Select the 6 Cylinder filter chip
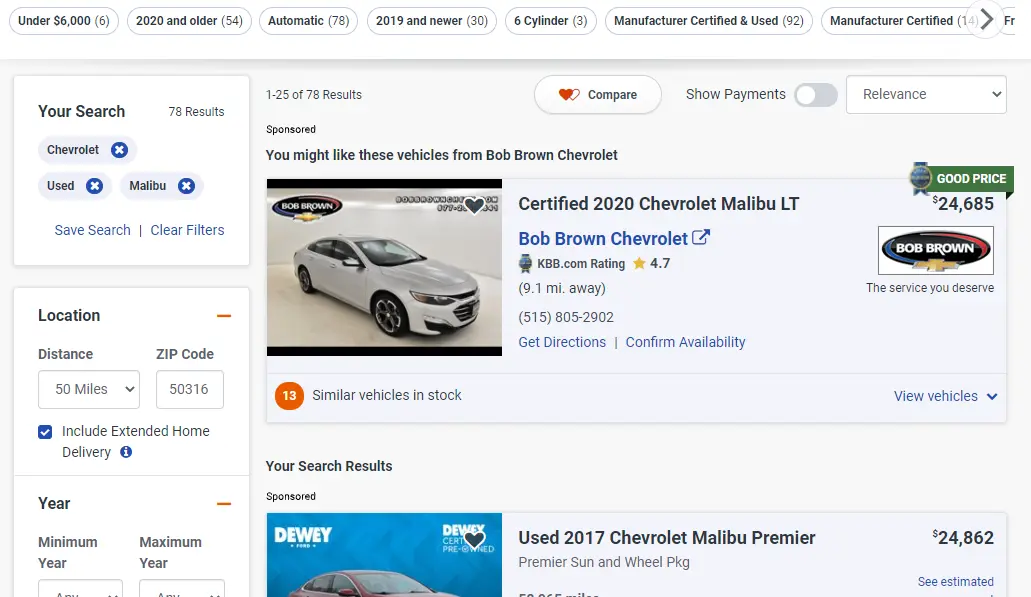Viewport: 1031px width, 597px height. pyautogui.click(x=551, y=21)
